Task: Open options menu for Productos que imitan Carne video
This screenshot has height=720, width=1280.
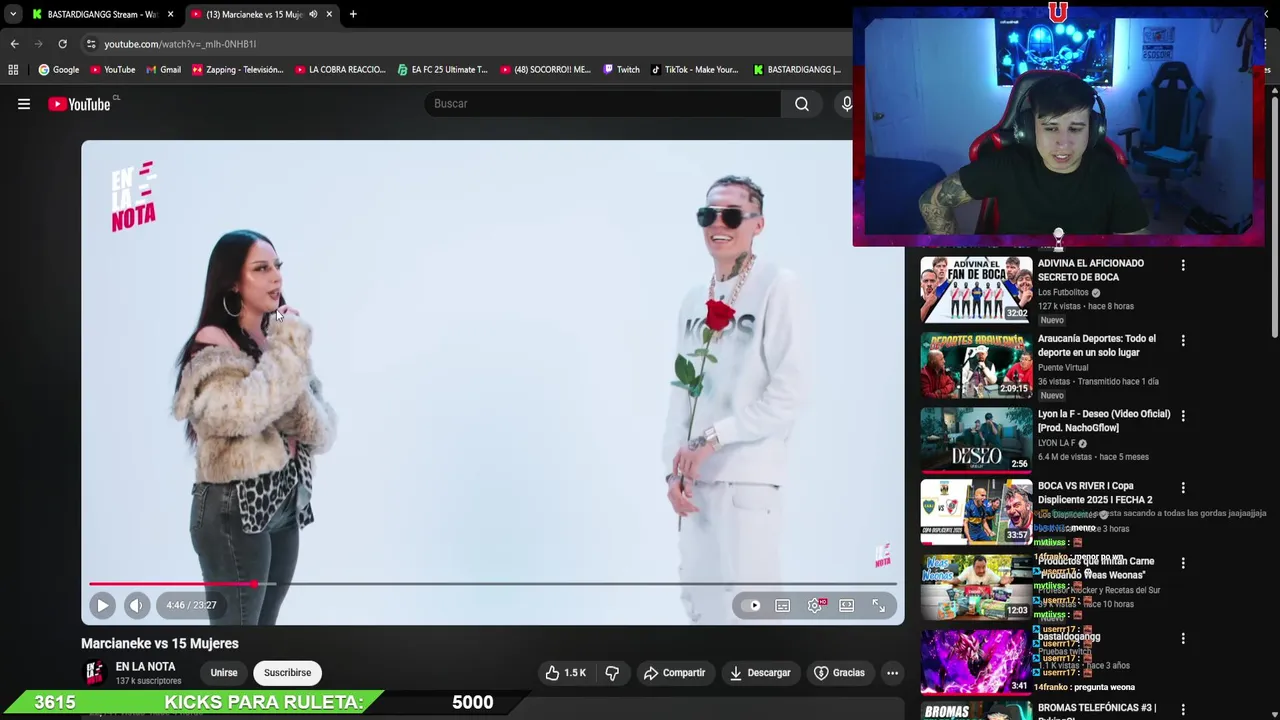Action: 1183,563
